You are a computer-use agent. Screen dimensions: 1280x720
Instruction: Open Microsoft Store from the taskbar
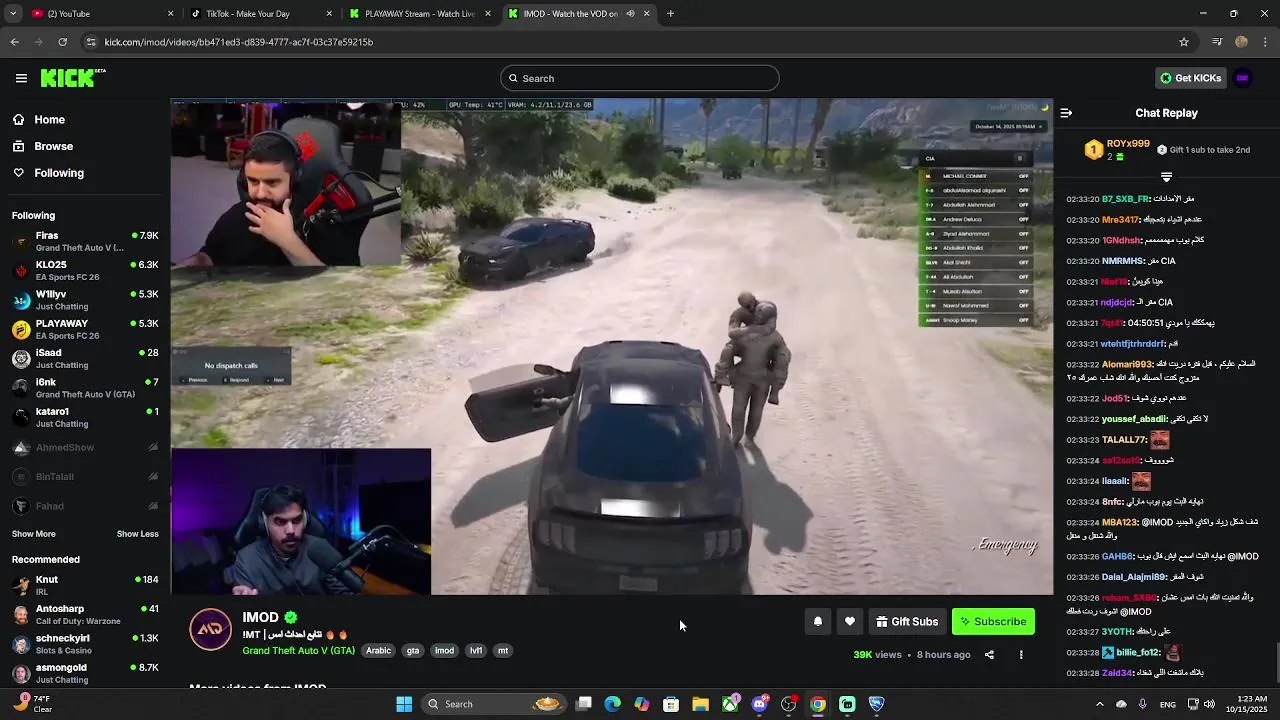[672, 704]
